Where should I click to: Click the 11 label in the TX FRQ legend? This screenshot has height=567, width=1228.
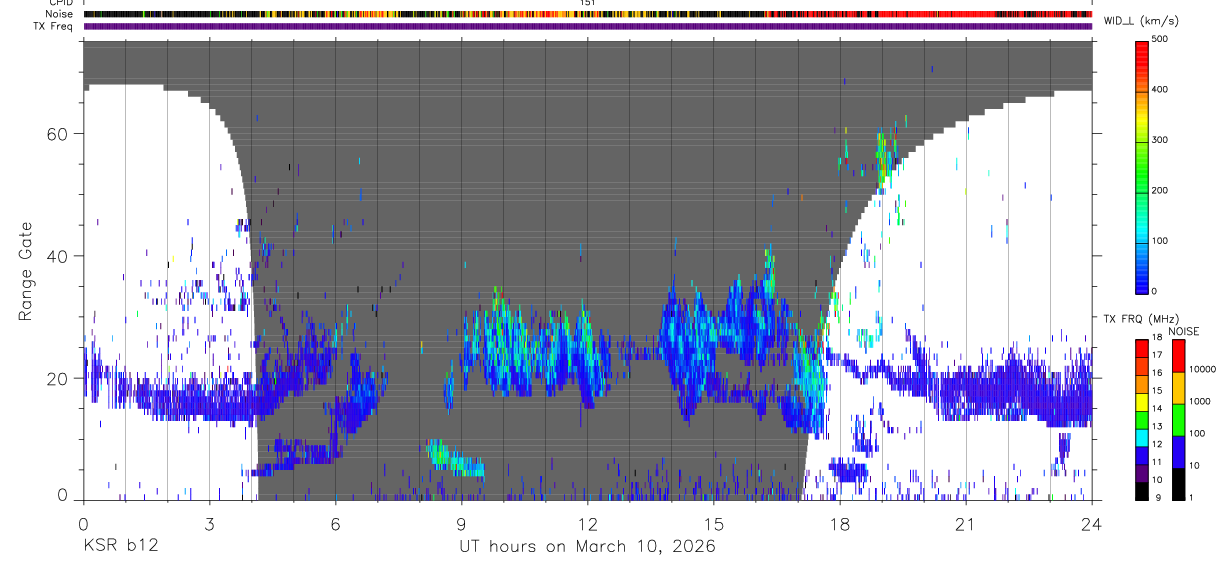click(1157, 462)
